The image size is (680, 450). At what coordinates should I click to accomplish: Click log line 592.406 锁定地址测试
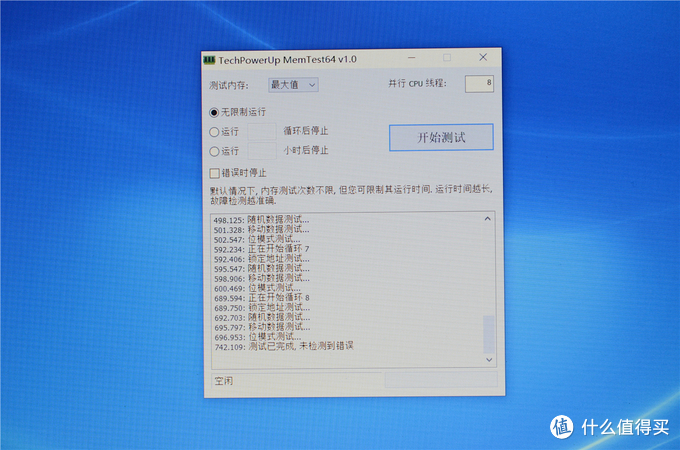coord(262,259)
